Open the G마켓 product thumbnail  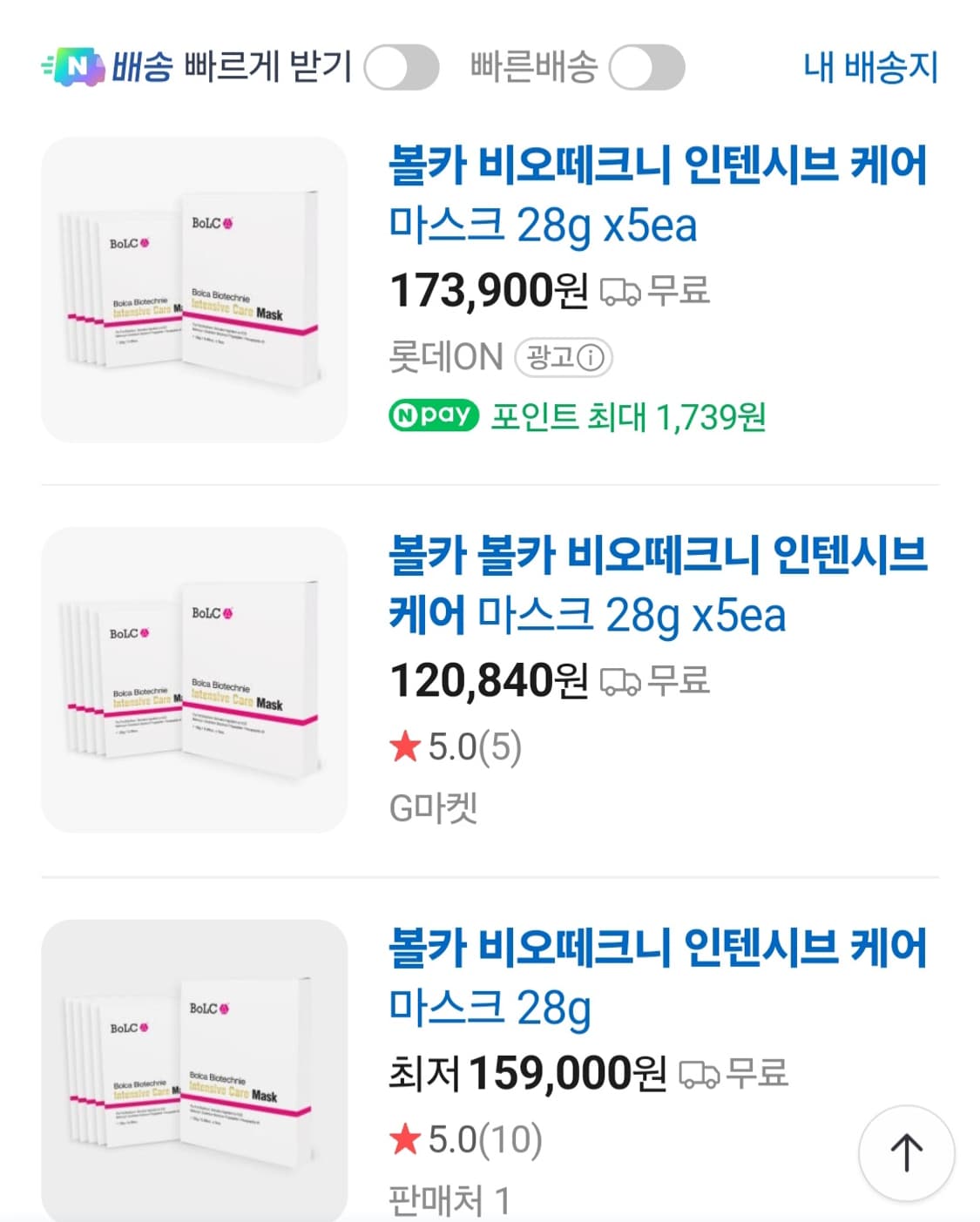(194, 679)
